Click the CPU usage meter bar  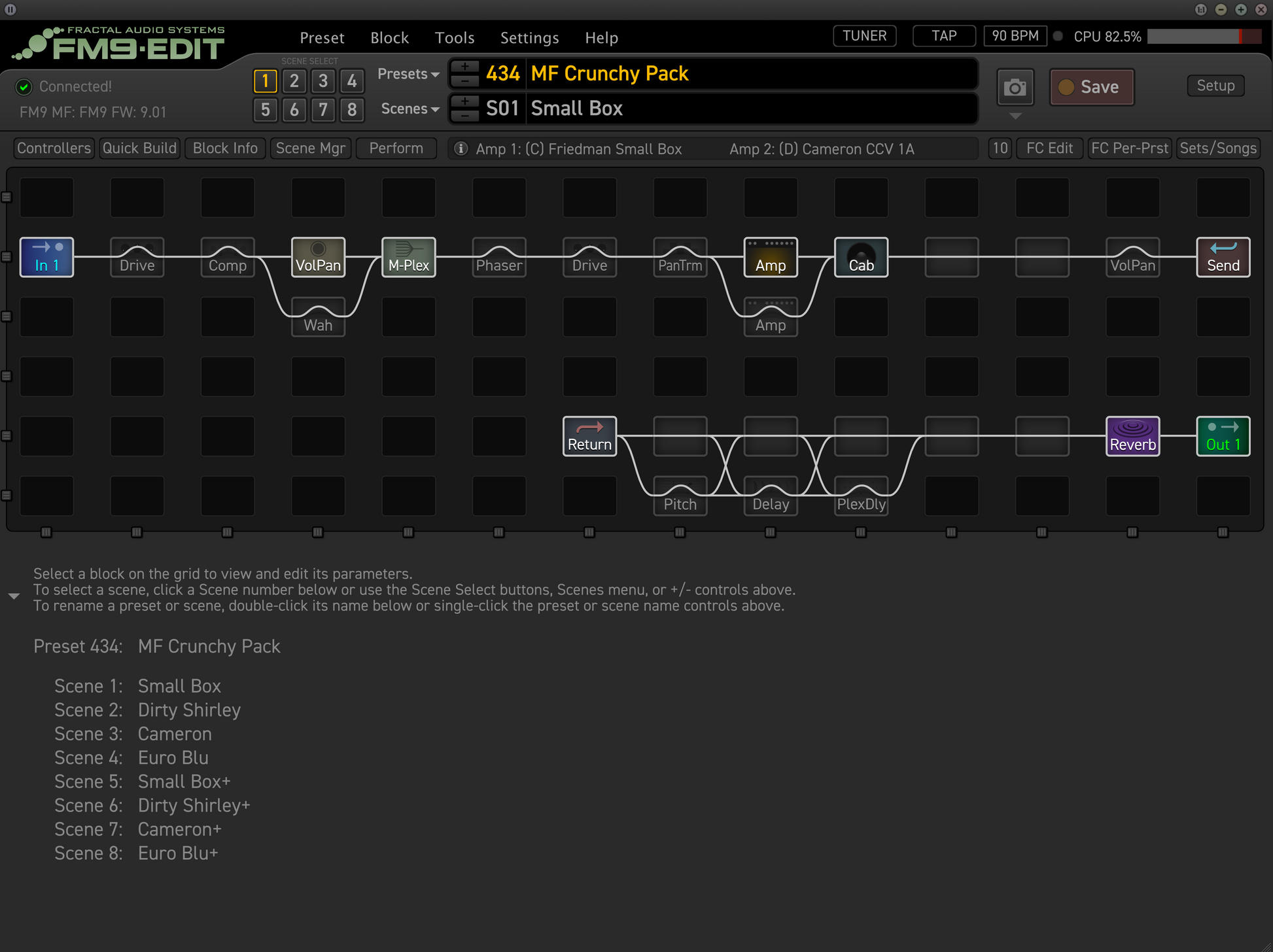1203,37
